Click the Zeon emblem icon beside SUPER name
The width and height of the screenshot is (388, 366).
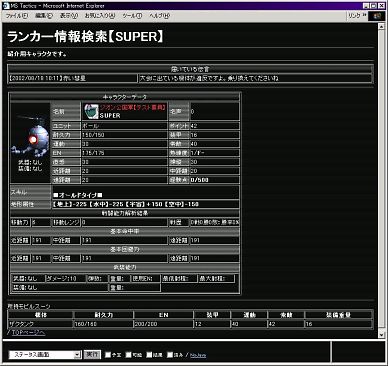(91, 111)
